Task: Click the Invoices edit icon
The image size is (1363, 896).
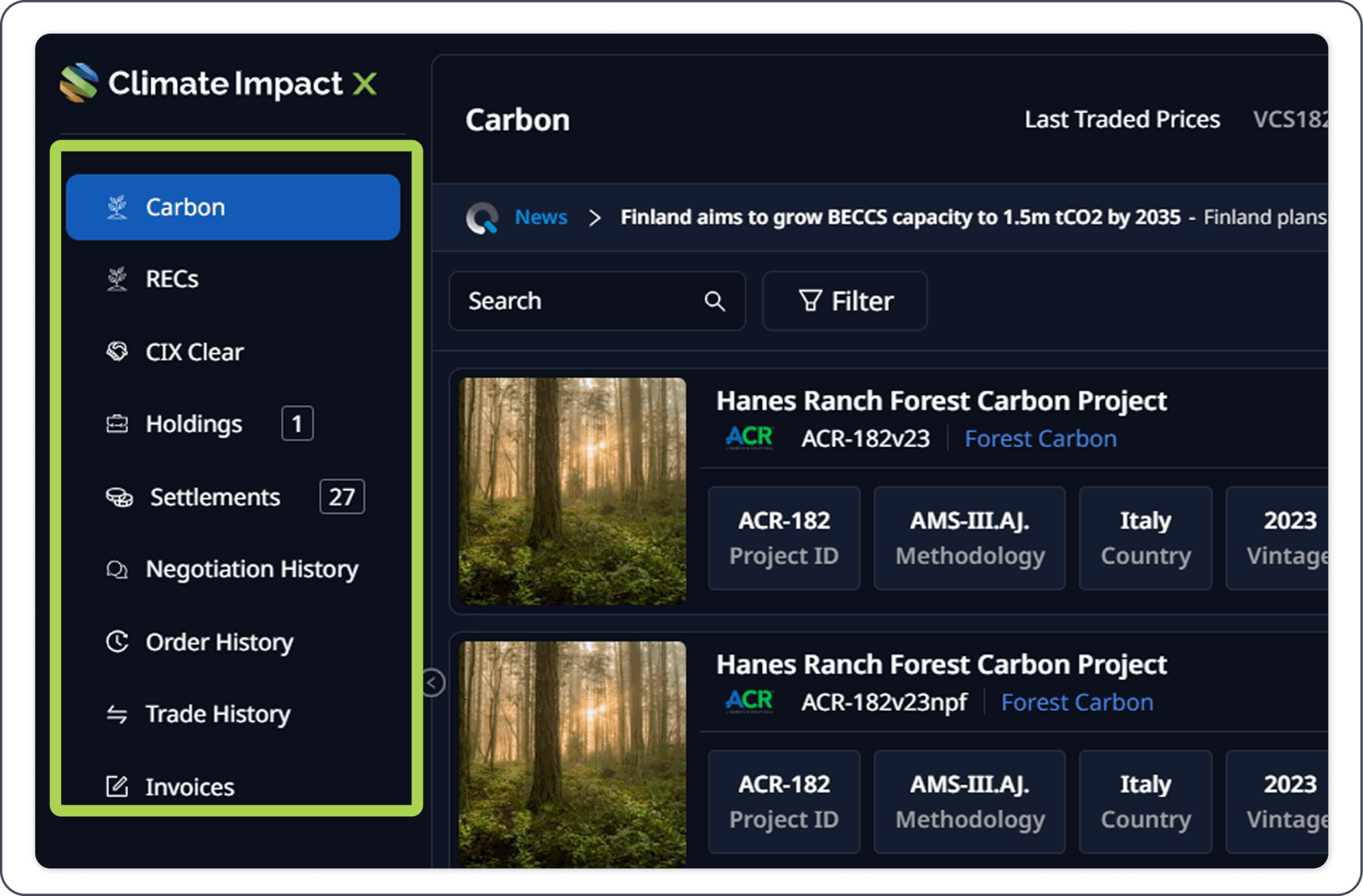Action: [x=117, y=786]
